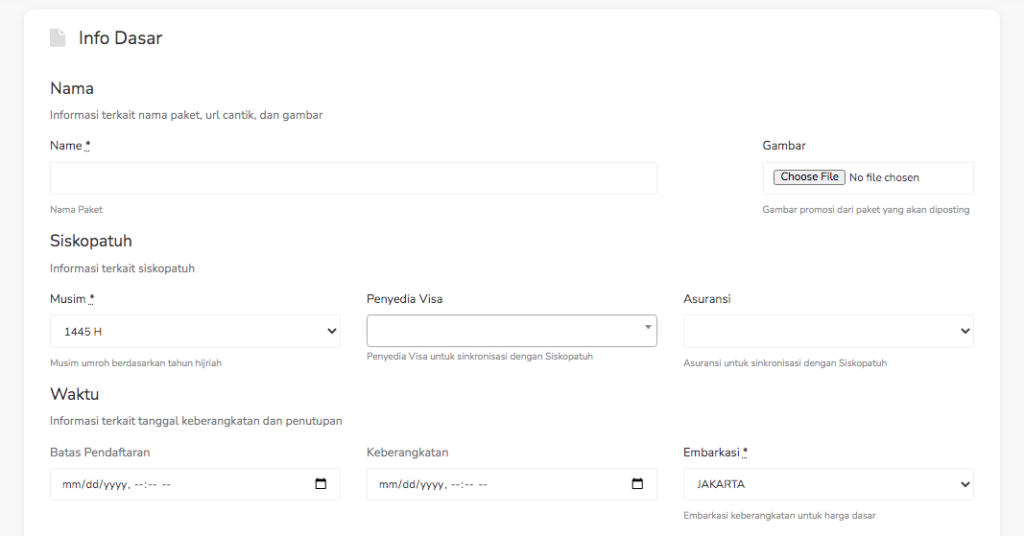
Task: Click the Embarkasi field label
Action: [712, 452]
